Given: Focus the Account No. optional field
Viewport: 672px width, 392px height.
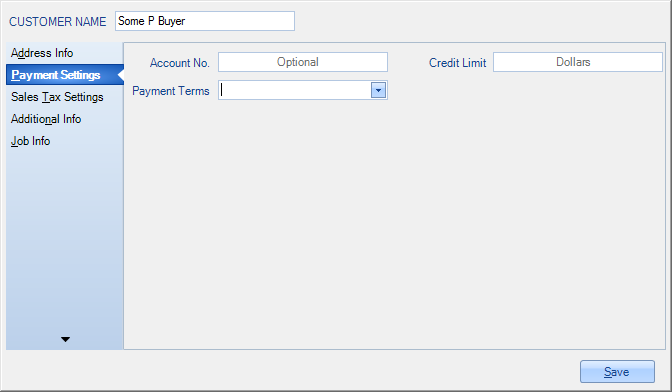Looking at the screenshot, I should pyautogui.click(x=303, y=62).
